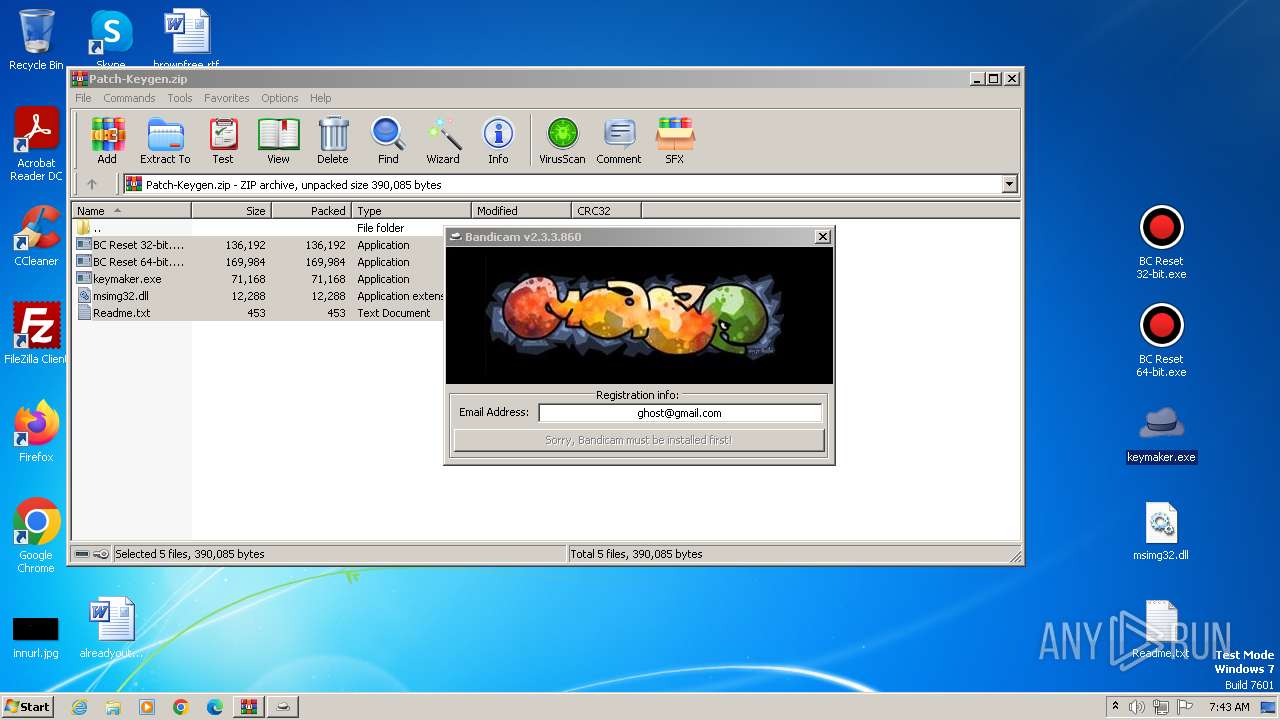
Task: Select the alreadyout Word document on desktop
Action: click(111, 628)
